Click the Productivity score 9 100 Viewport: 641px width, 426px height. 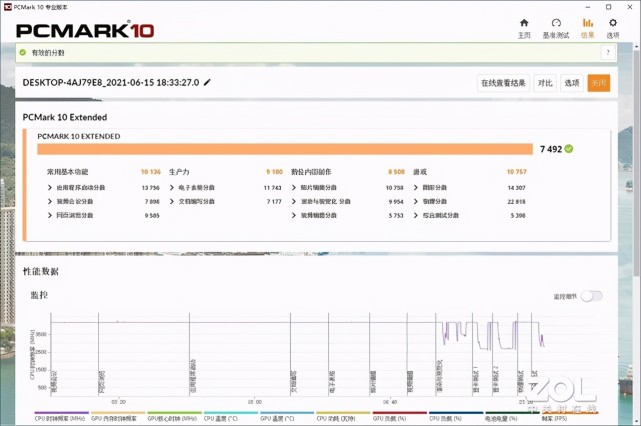[x=274, y=172]
